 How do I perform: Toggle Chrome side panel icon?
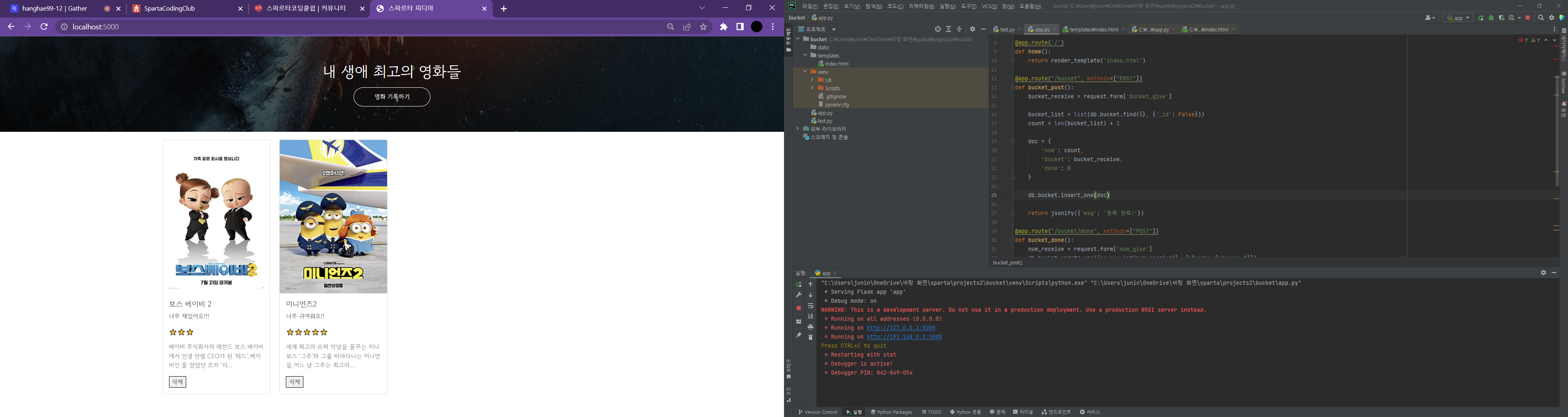740,27
